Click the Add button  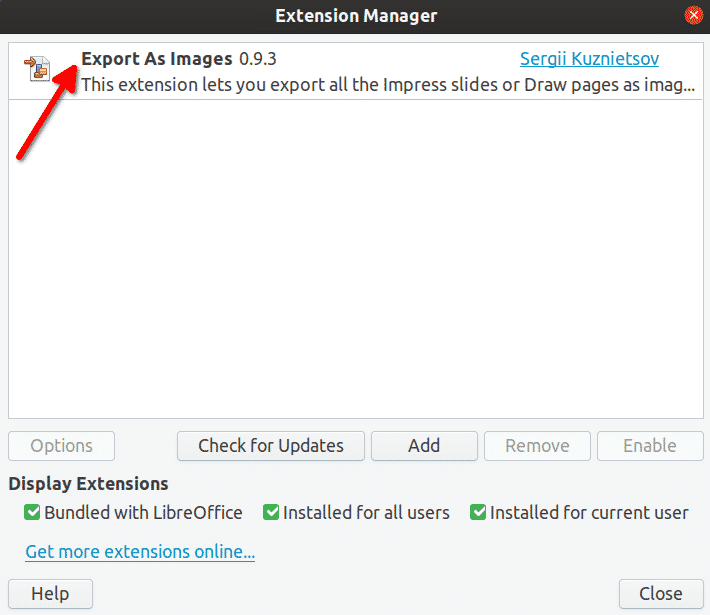[x=424, y=446]
